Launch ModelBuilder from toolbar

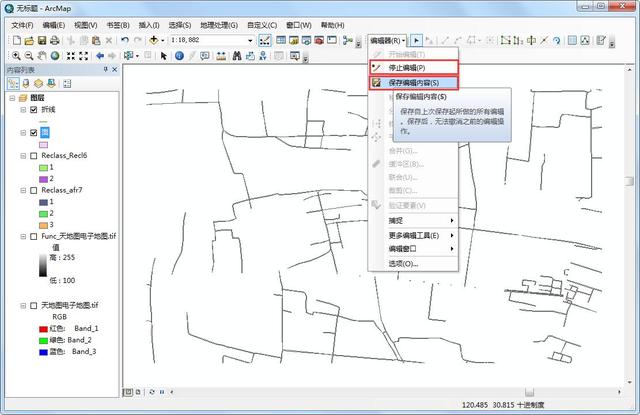tap(348, 40)
